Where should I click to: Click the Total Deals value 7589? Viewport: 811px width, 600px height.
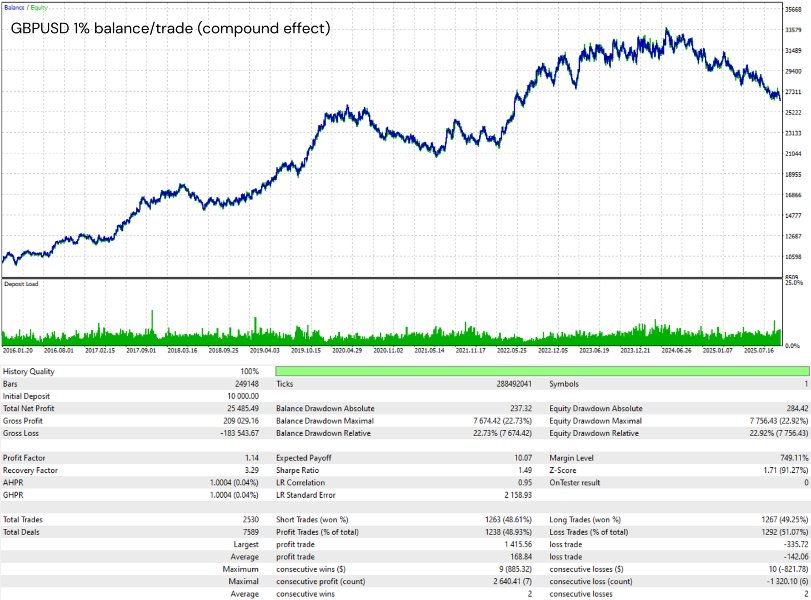251,532
